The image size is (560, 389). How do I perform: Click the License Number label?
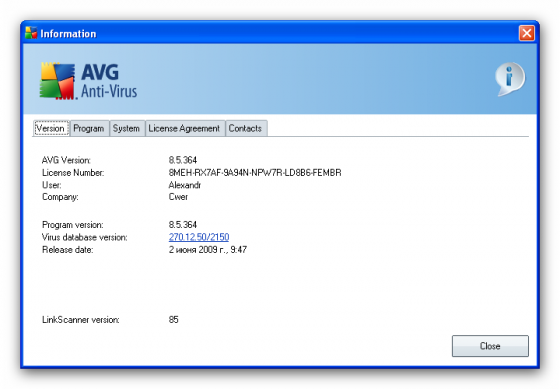[x=73, y=173]
